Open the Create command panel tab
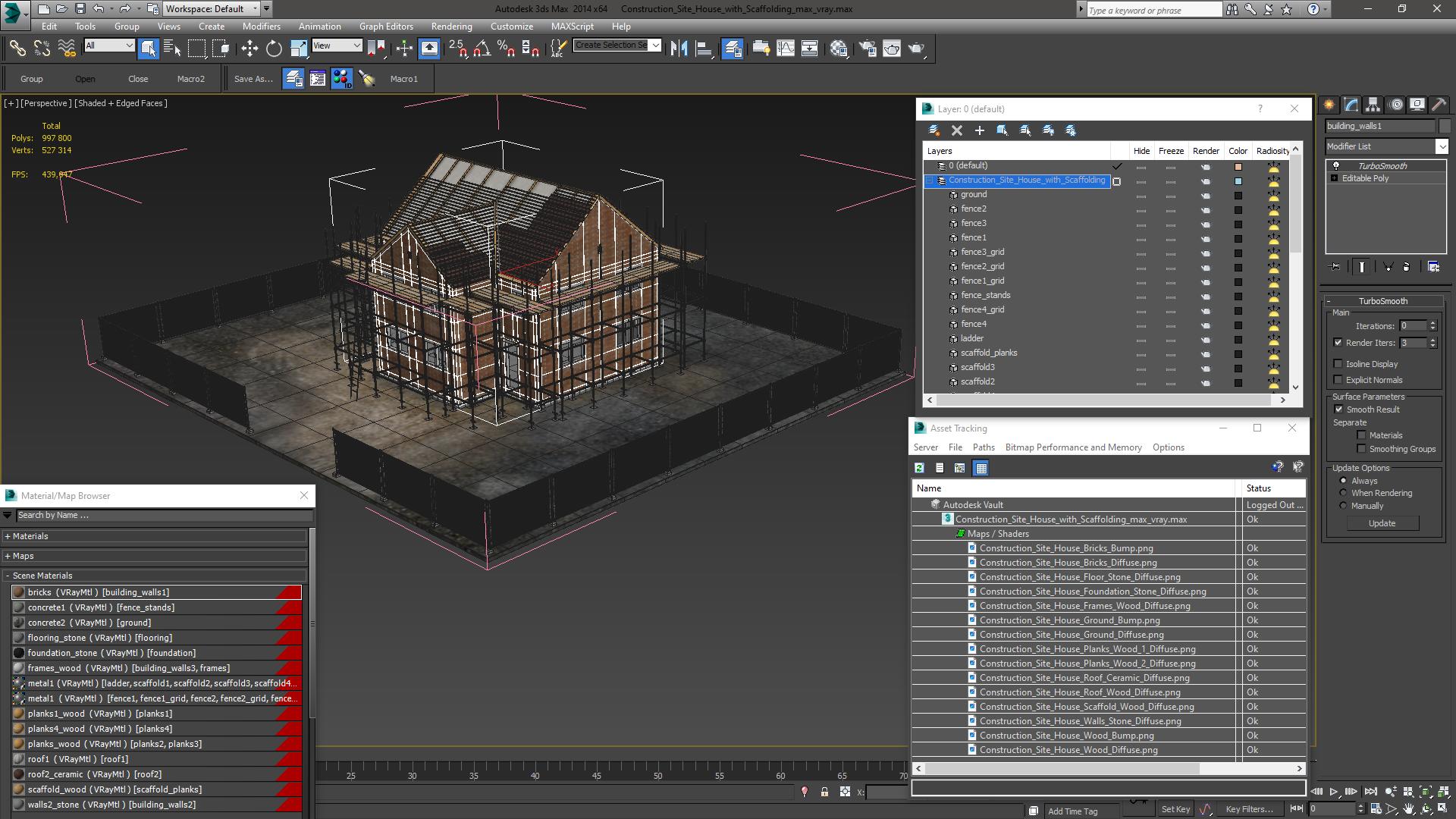Screen dimensions: 1456x819 [x=1329, y=105]
